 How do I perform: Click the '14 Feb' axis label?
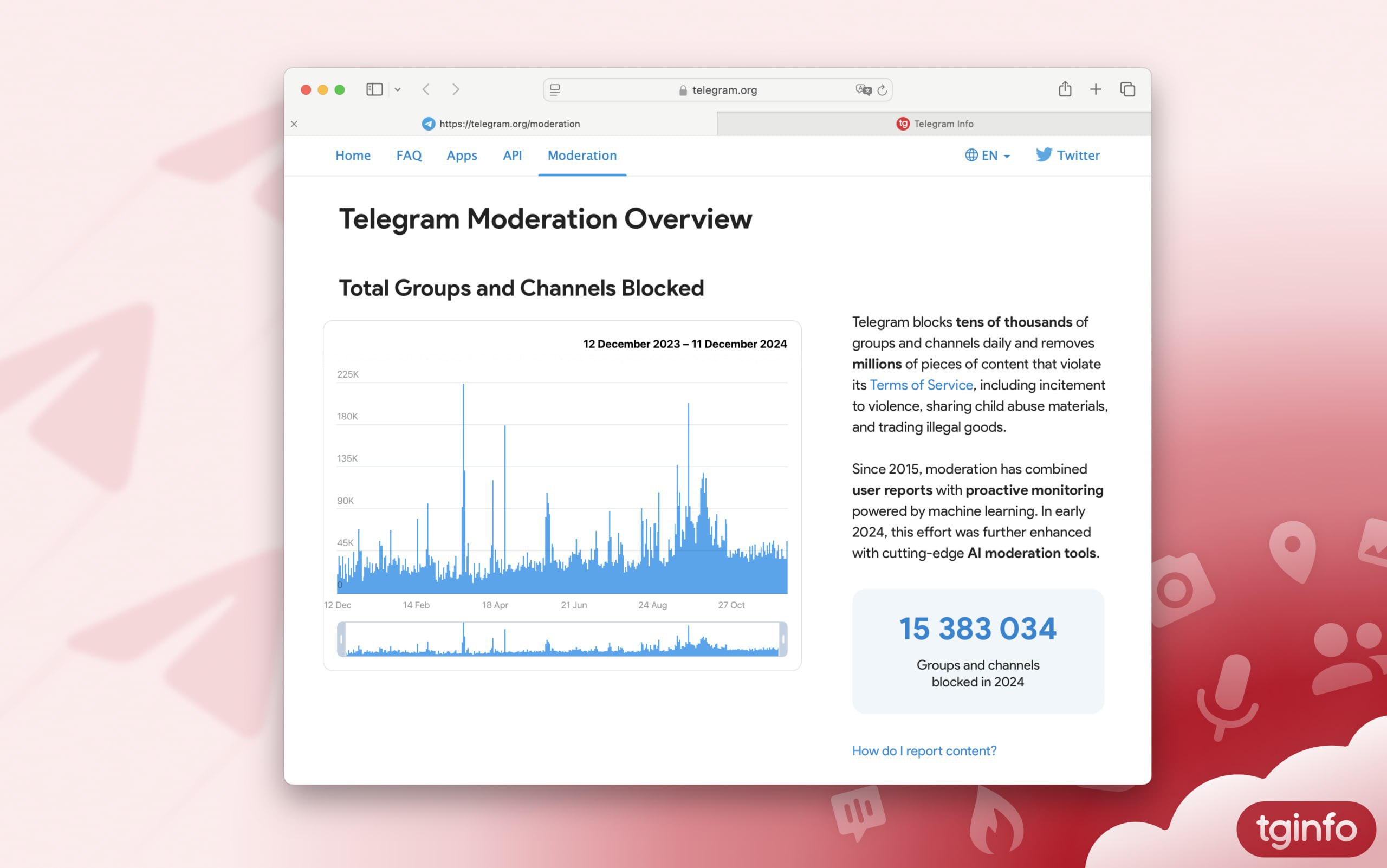point(416,605)
